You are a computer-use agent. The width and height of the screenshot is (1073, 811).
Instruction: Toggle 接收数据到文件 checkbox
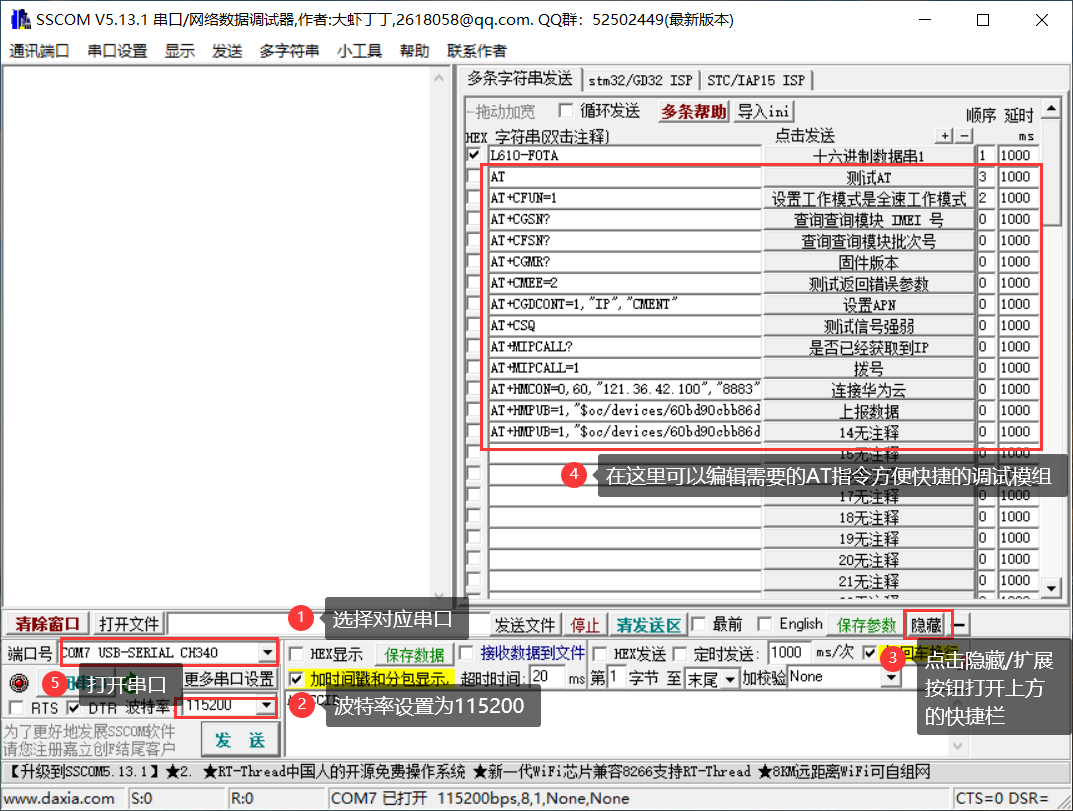[467, 652]
